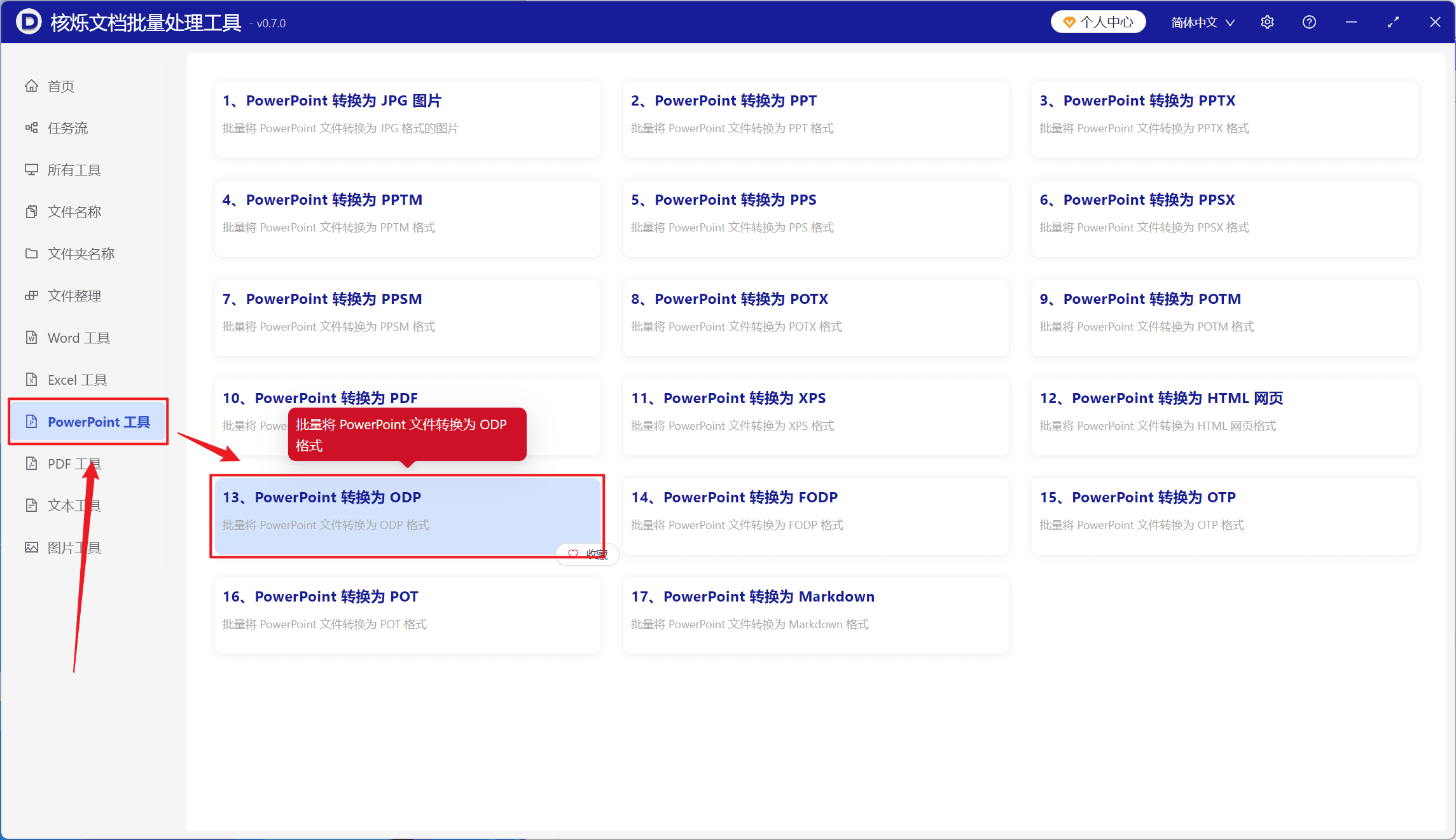Click the clipboard icon beside 文件名称
Screen dimensions: 1456x840
pos(31,212)
